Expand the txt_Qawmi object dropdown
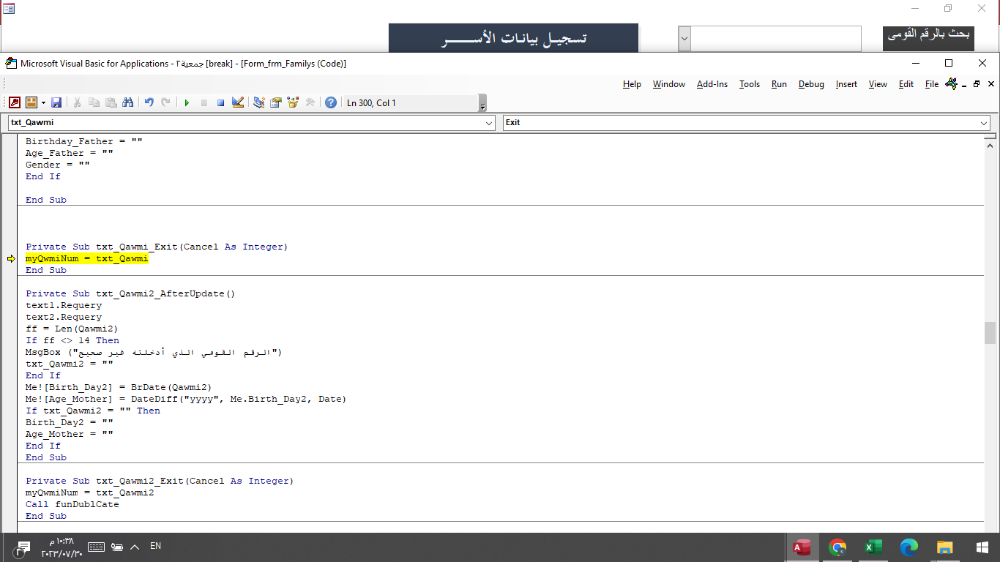Screen dimensions: 1000x562 (489, 122)
